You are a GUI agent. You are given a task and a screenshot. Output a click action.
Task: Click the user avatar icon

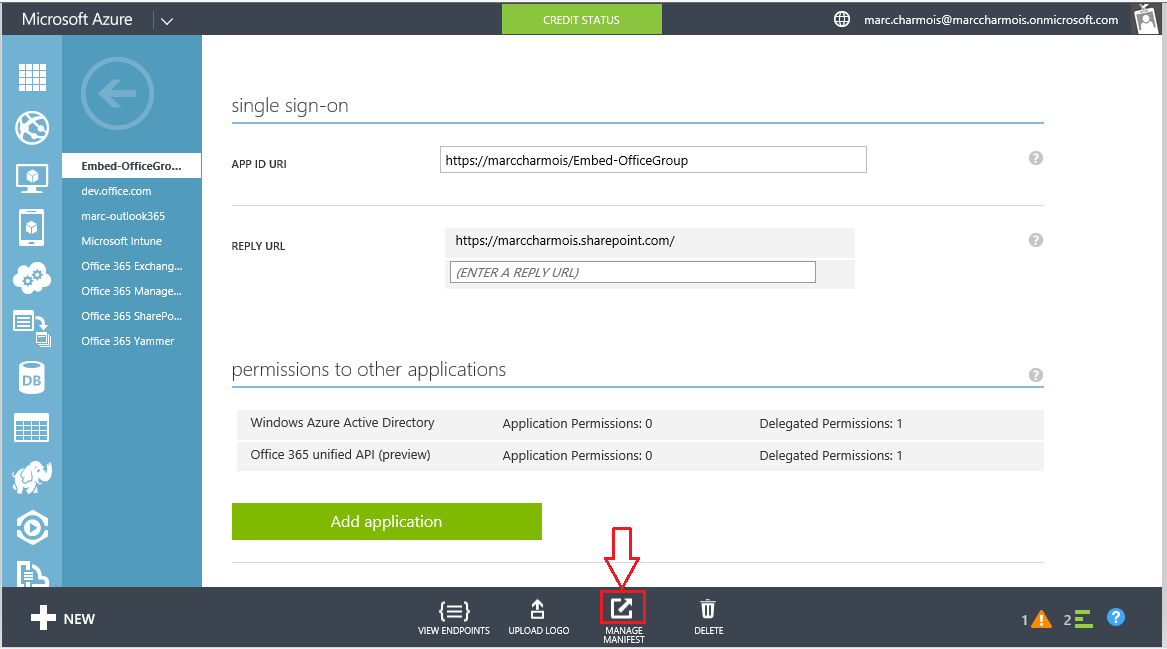tap(1145, 19)
